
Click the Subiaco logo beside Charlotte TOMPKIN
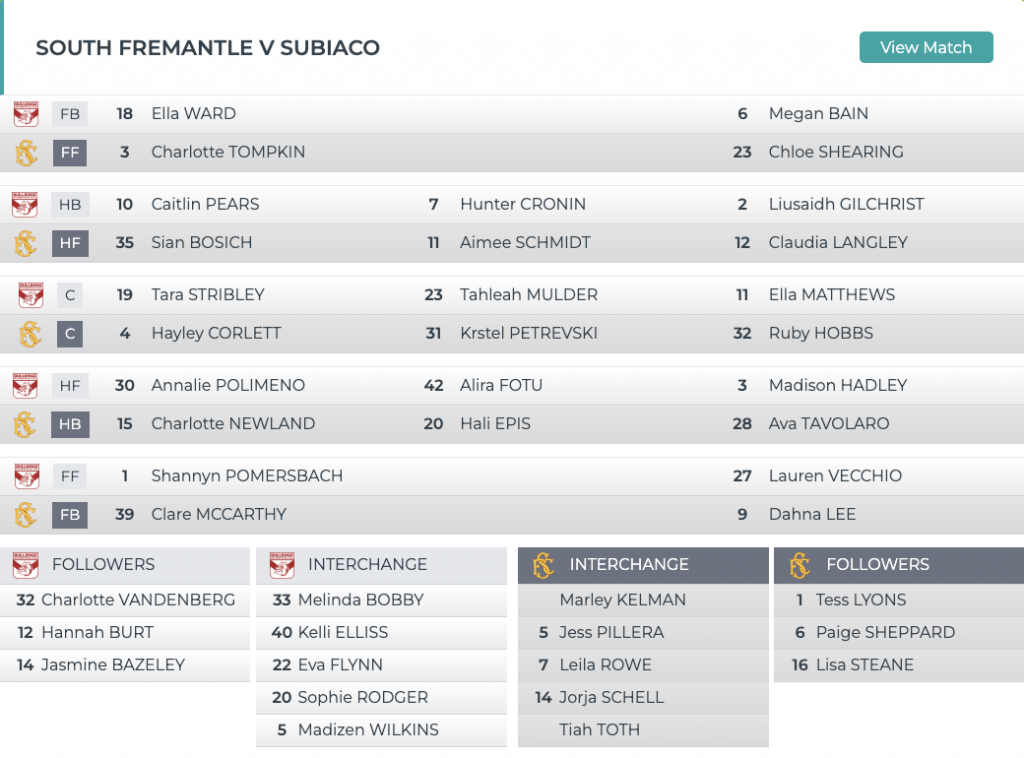click(26, 153)
